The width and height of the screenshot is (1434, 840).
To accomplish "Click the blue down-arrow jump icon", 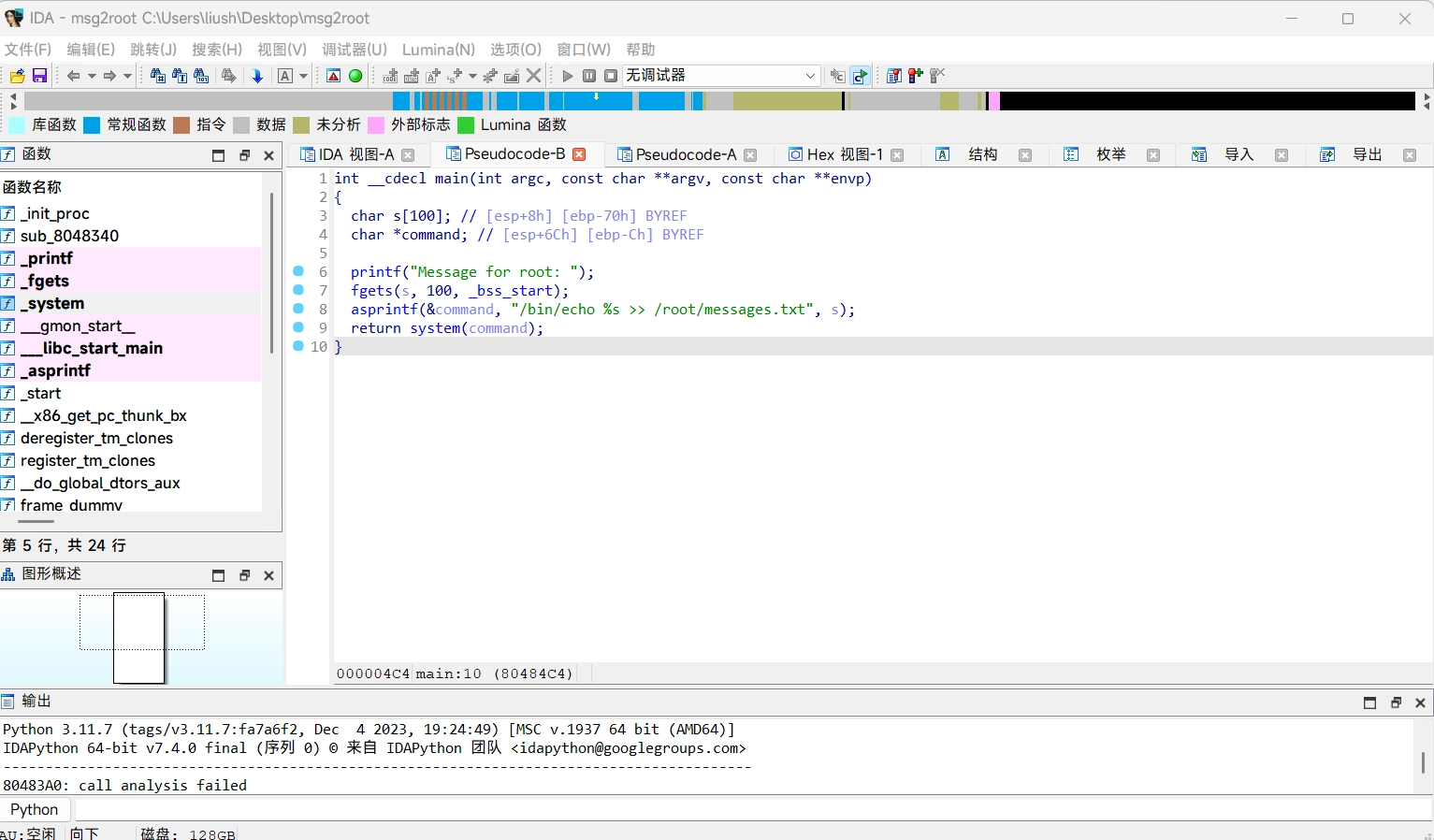I will click(257, 76).
